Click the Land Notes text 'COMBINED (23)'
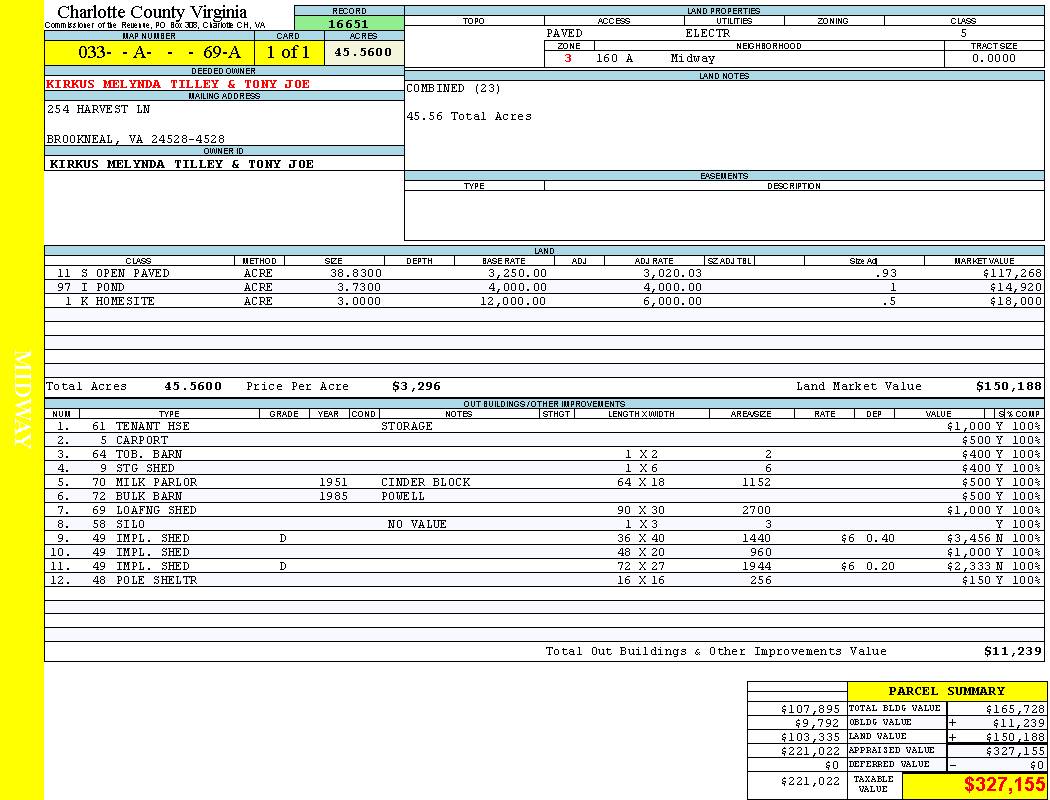Image resolution: width=1050 pixels, height=800 pixels. [453, 88]
